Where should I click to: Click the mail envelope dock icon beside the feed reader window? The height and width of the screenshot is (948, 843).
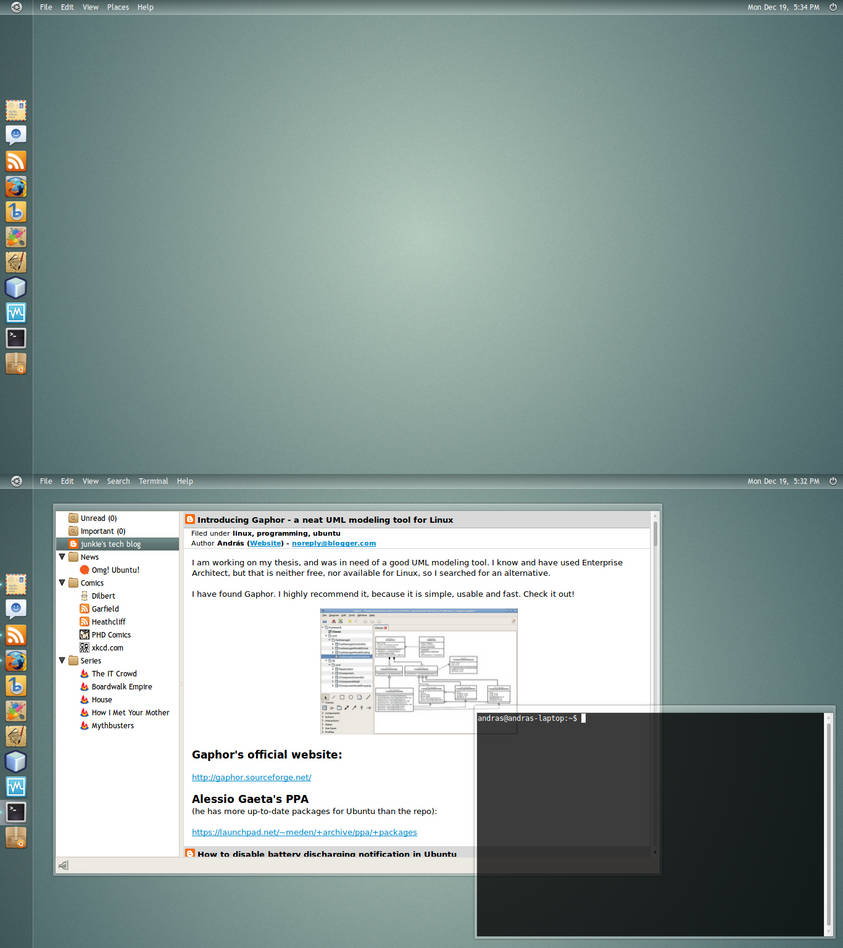coord(16,585)
